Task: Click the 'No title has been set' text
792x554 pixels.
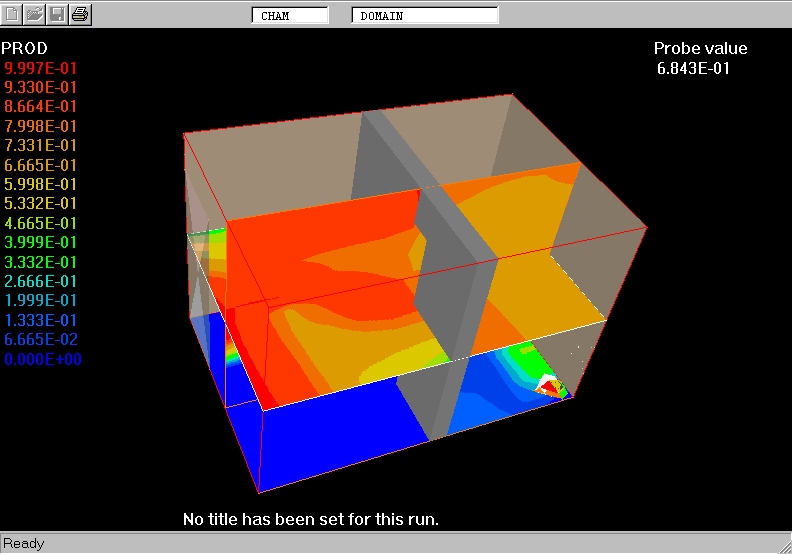Action: (311, 519)
